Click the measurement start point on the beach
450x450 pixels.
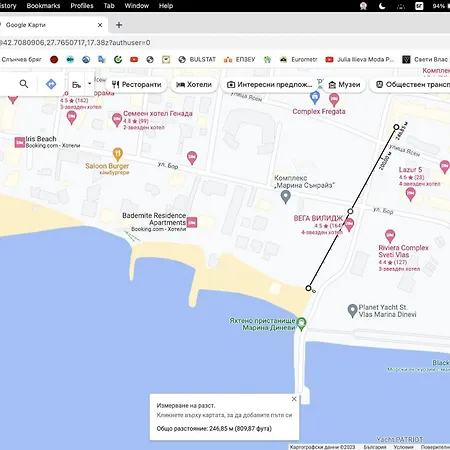(x=308, y=288)
